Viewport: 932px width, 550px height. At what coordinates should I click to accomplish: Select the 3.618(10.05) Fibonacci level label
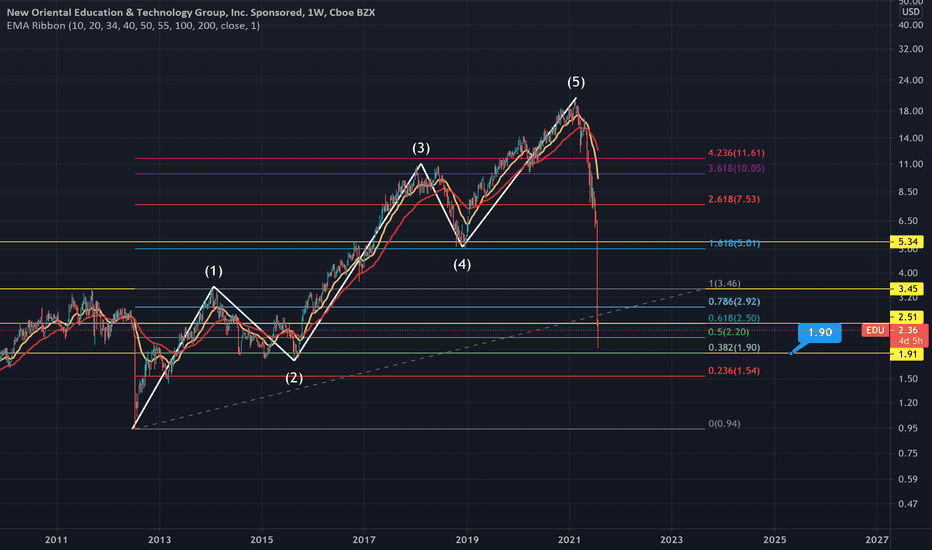click(736, 168)
